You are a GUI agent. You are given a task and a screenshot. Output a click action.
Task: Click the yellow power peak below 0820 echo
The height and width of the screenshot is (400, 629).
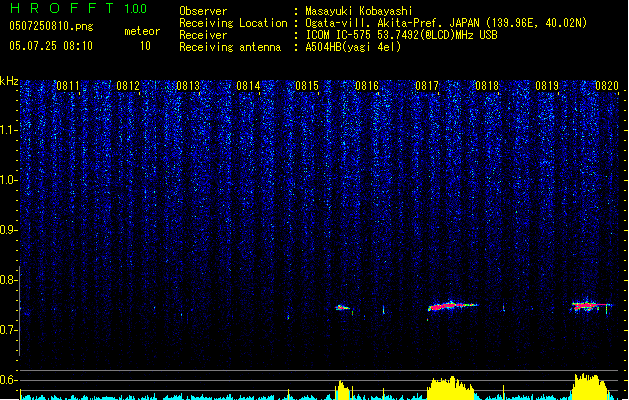[590, 387]
